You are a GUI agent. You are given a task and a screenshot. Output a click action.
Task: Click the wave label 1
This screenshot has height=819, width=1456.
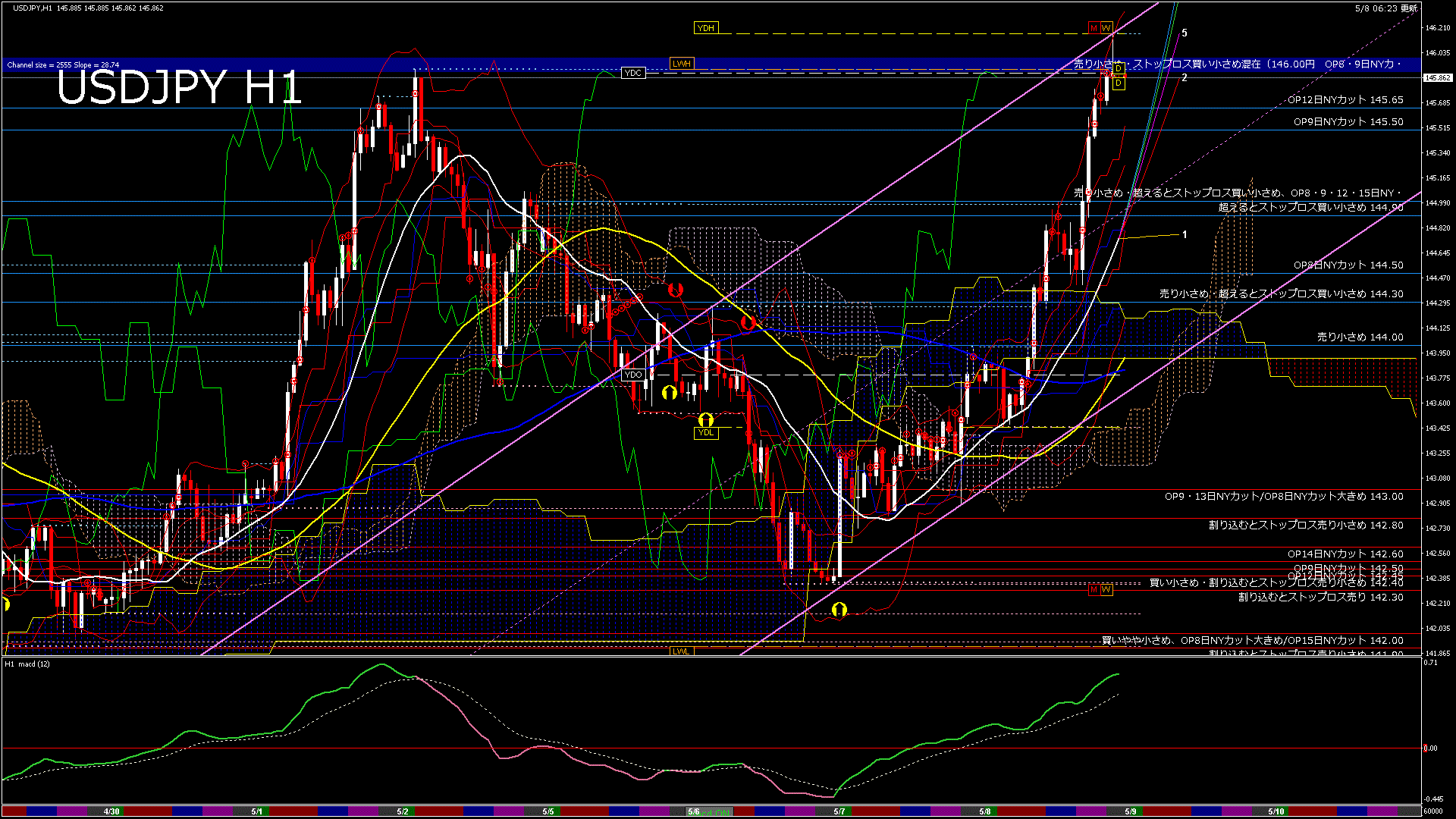point(1185,234)
